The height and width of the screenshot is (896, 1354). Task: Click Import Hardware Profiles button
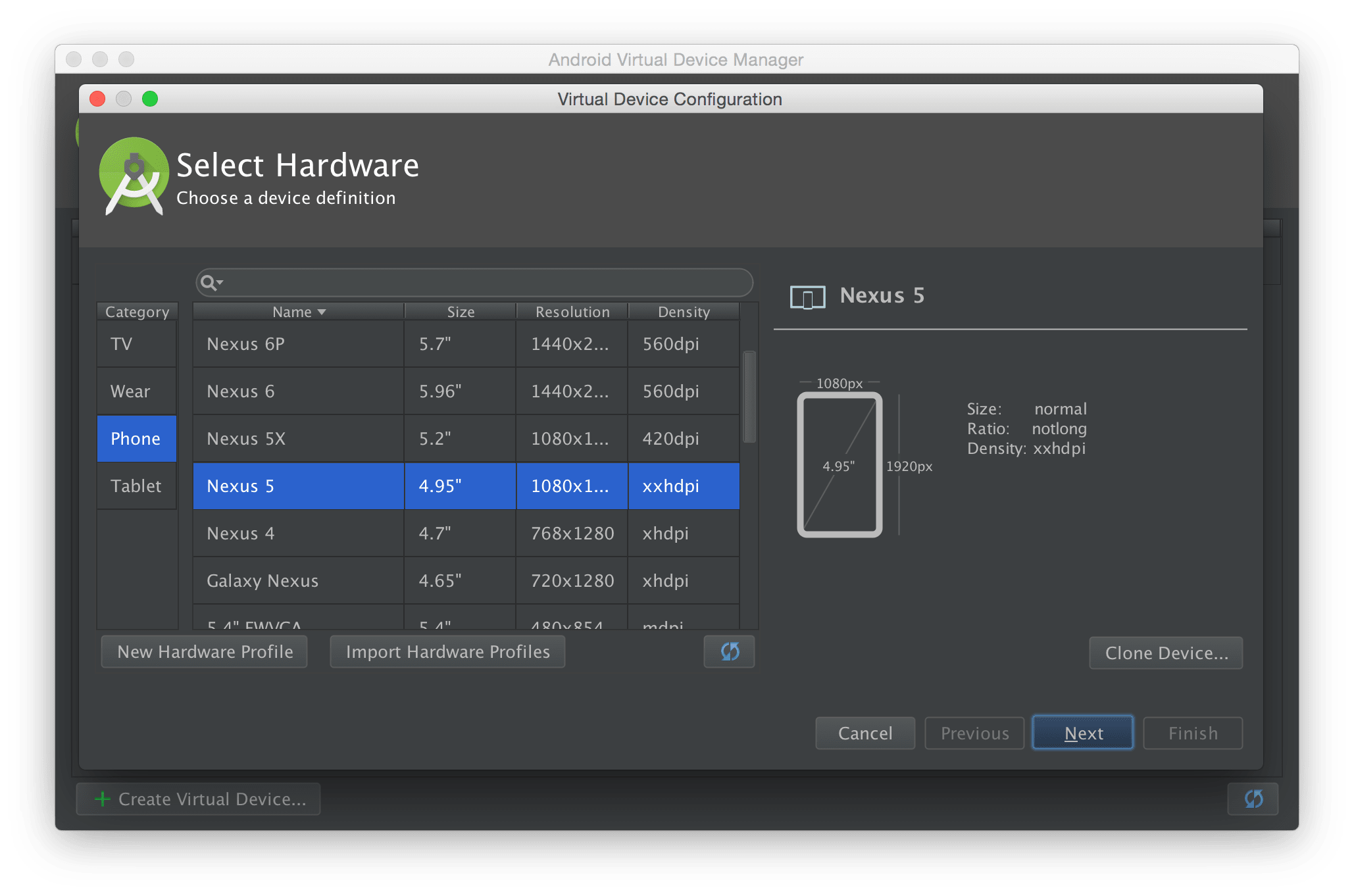click(x=447, y=652)
